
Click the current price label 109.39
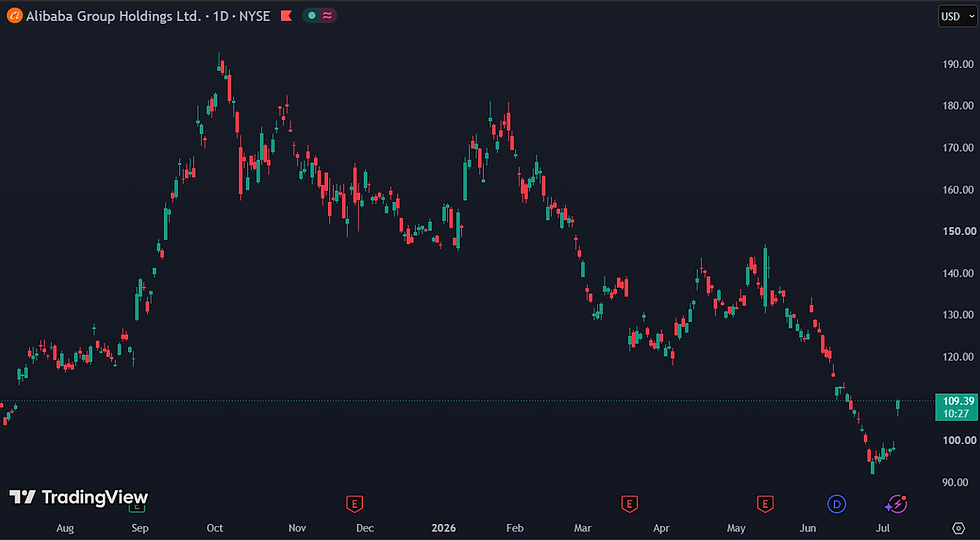955,407
